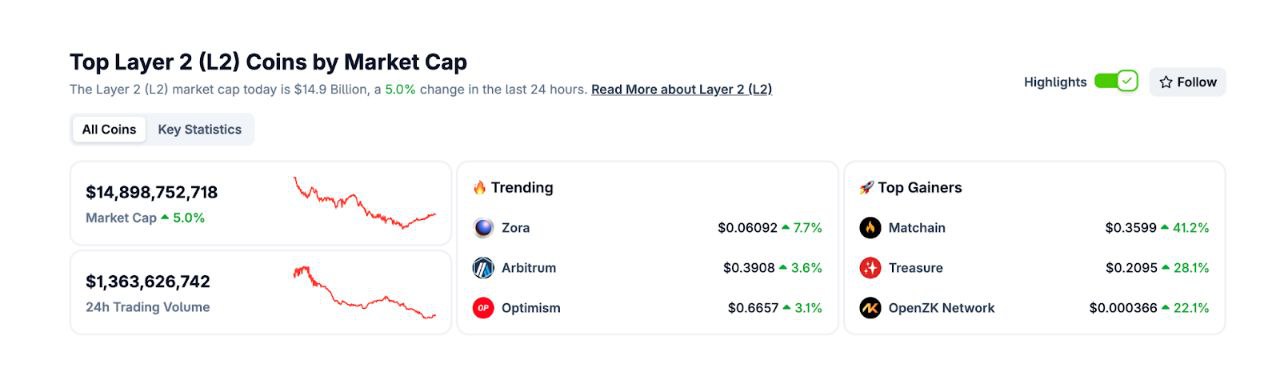Click the rocket Top Gainers icon
Screen dimensions: 1280x374
coord(866,187)
